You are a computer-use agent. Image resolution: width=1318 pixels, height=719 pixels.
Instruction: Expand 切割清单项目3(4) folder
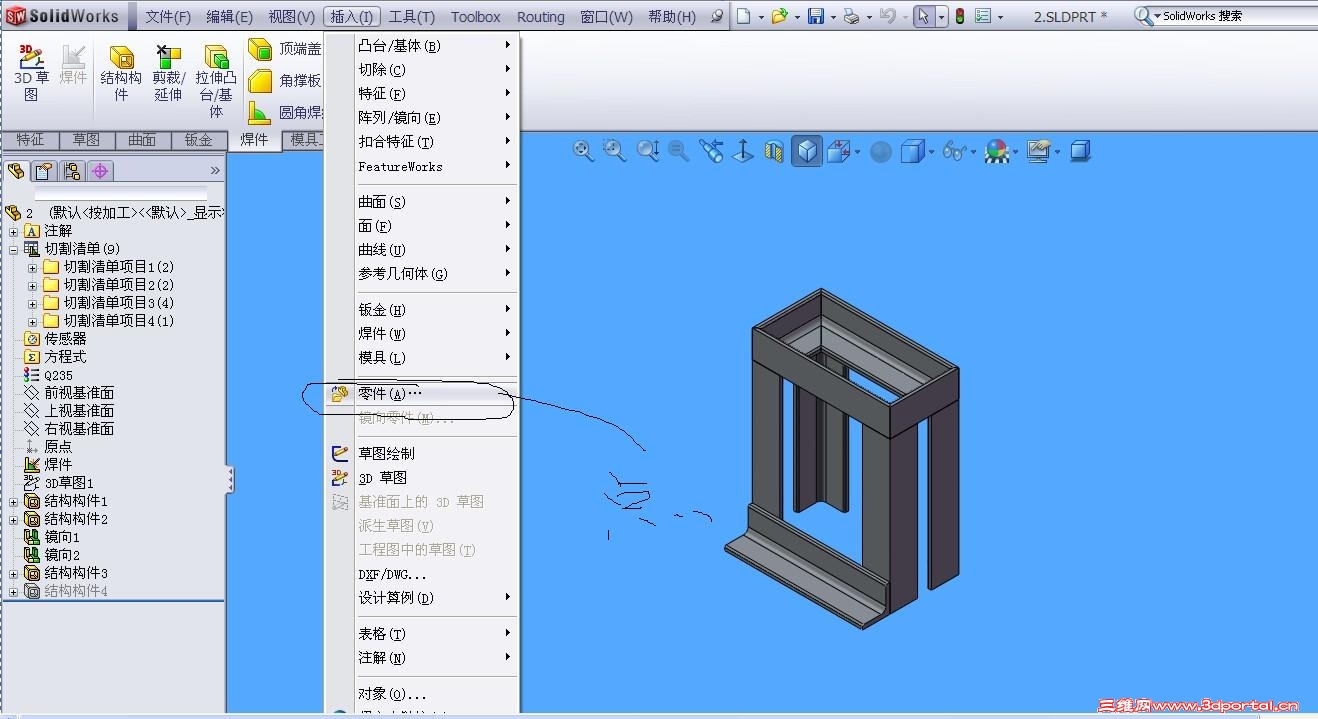[33, 303]
